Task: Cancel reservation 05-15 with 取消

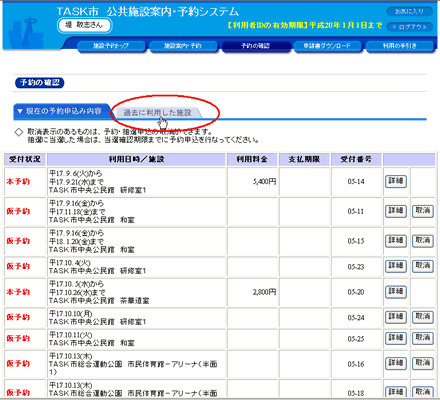Action: [x=423, y=241]
